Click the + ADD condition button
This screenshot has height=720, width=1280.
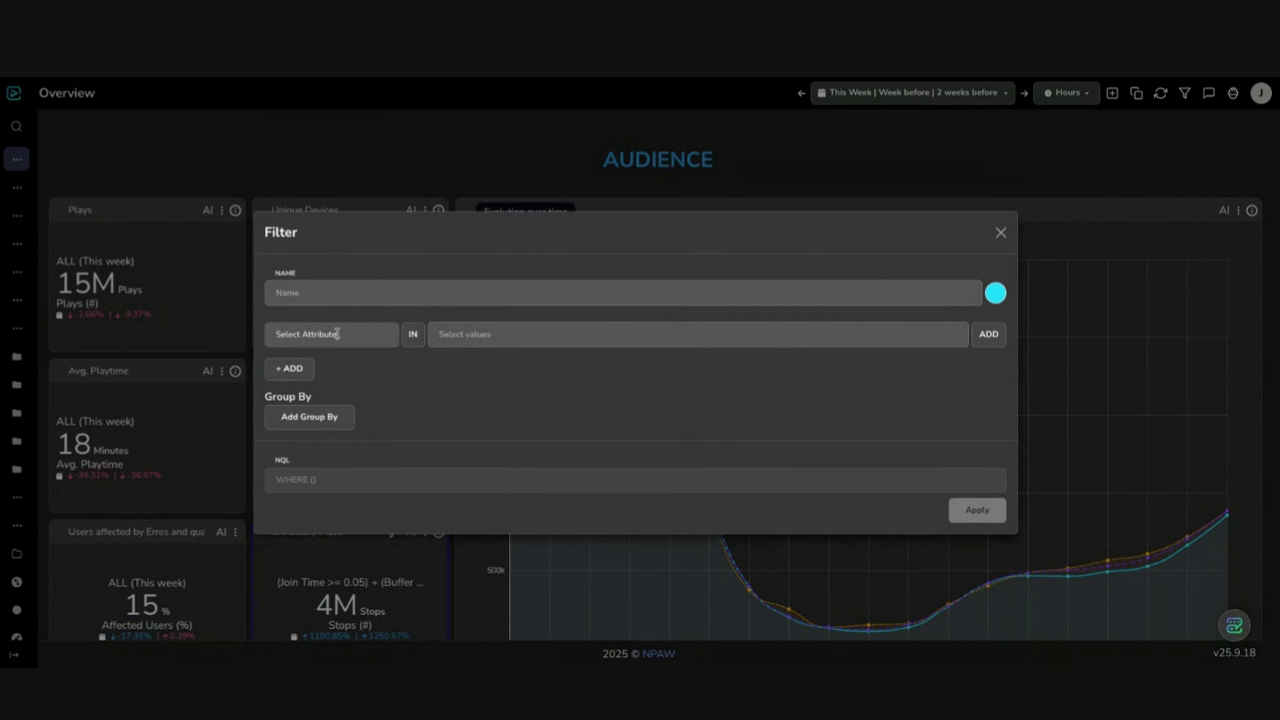(x=289, y=369)
